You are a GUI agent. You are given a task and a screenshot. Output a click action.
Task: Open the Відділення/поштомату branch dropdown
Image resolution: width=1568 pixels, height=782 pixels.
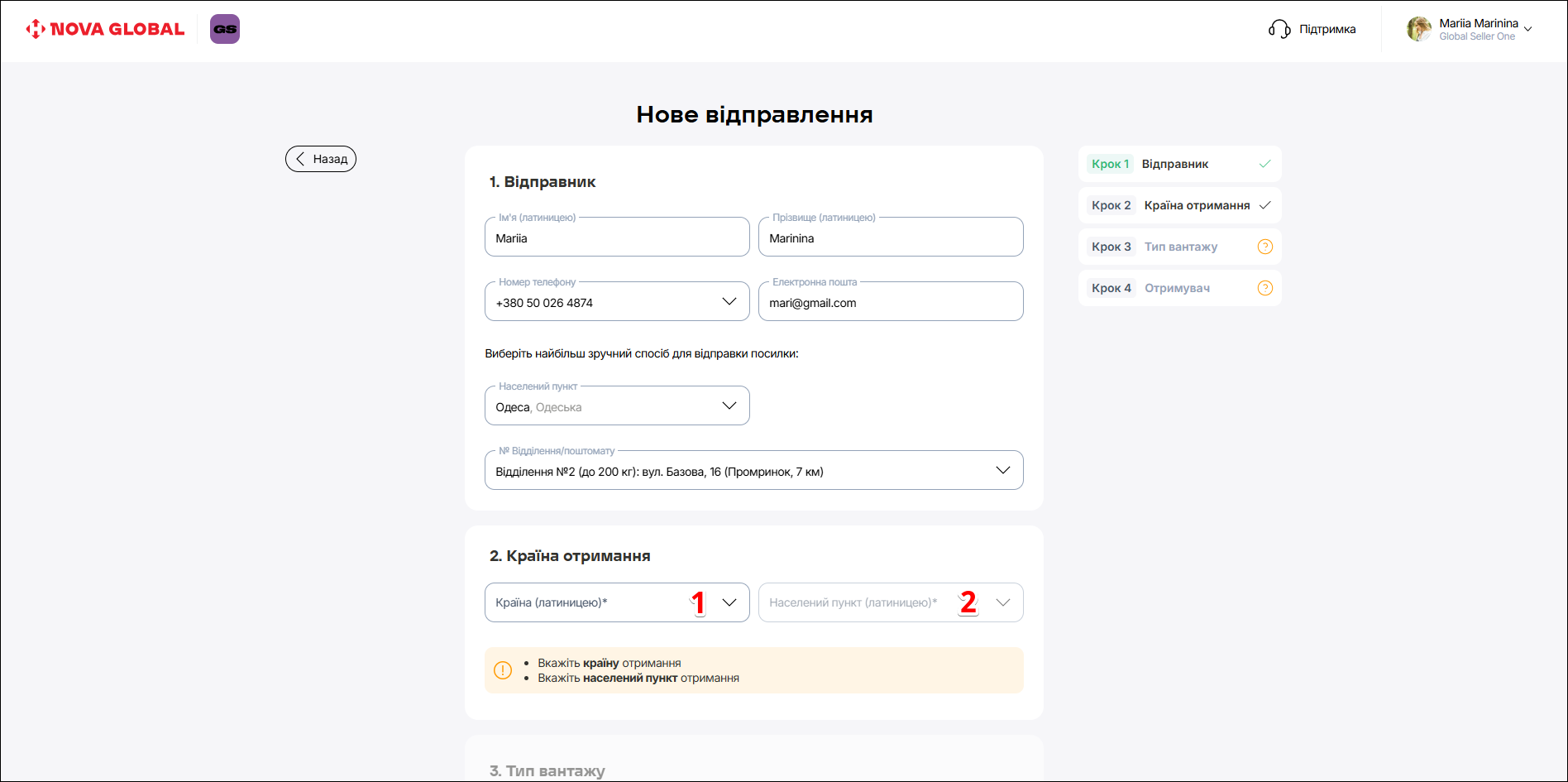coord(1002,471)
